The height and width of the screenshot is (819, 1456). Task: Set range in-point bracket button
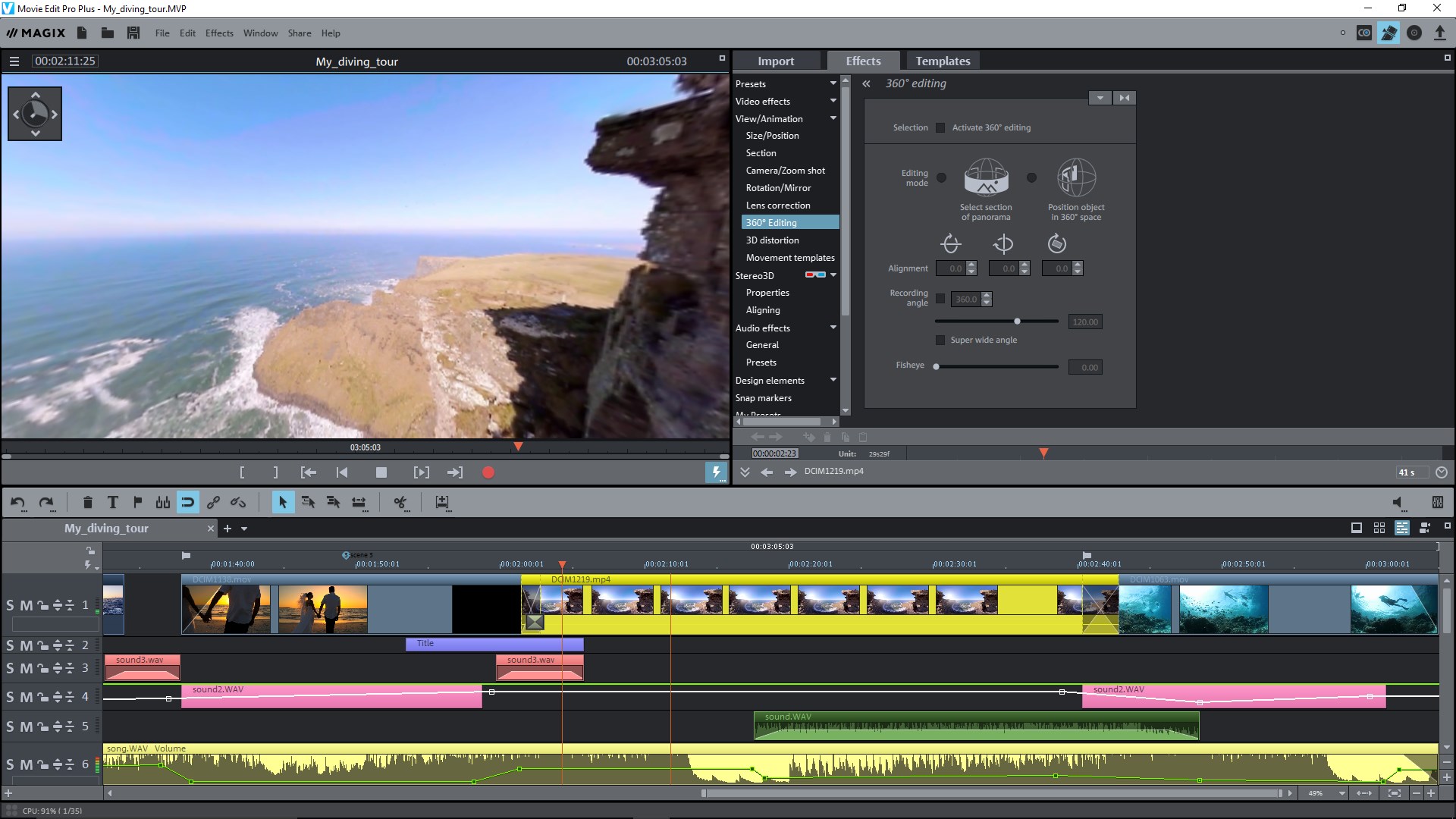point(242,472)
